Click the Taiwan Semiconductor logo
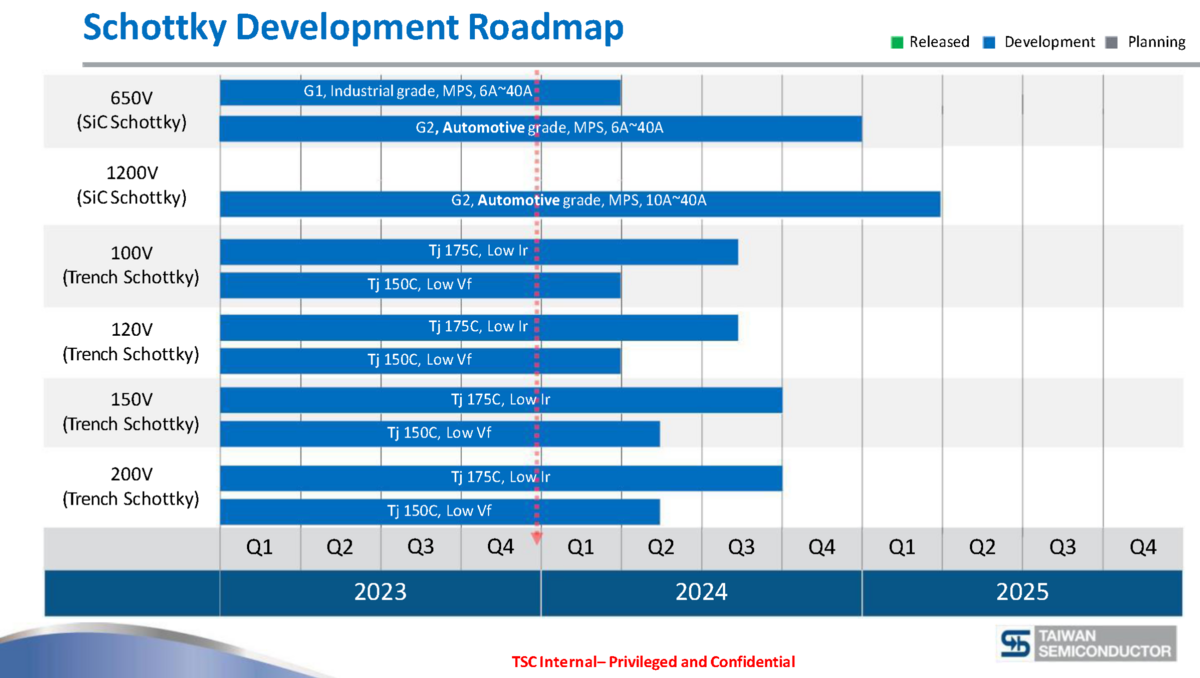 [x=1087, y=644]
